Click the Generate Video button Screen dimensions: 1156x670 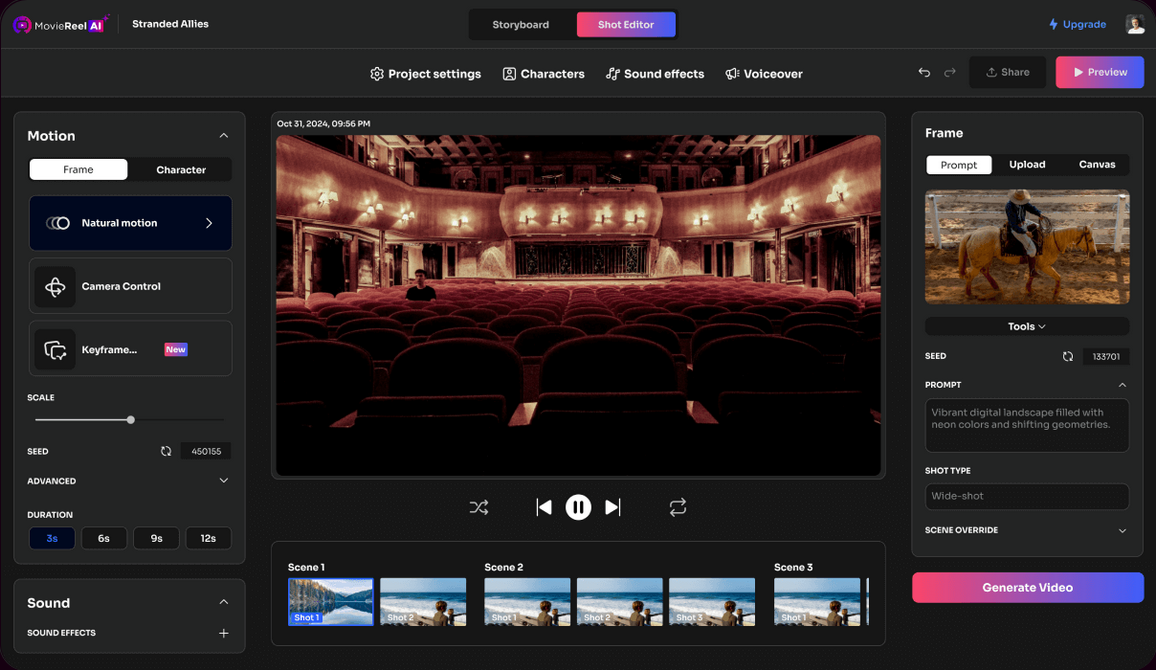click(x=1027, y=588)
